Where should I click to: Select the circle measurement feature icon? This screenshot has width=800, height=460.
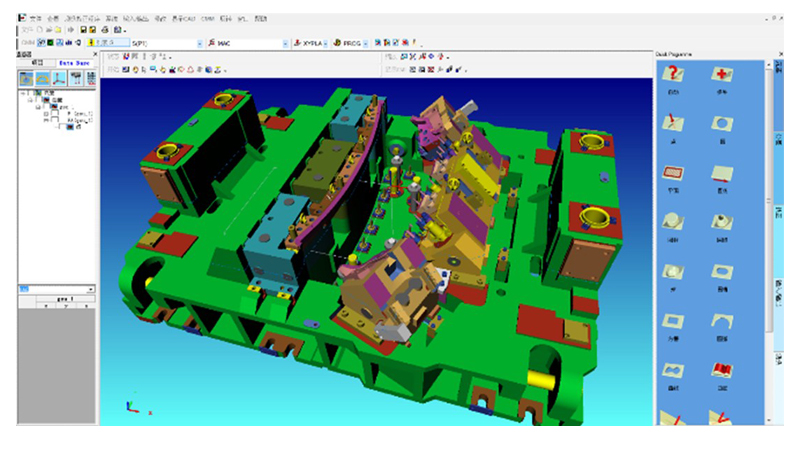(719, 123)
